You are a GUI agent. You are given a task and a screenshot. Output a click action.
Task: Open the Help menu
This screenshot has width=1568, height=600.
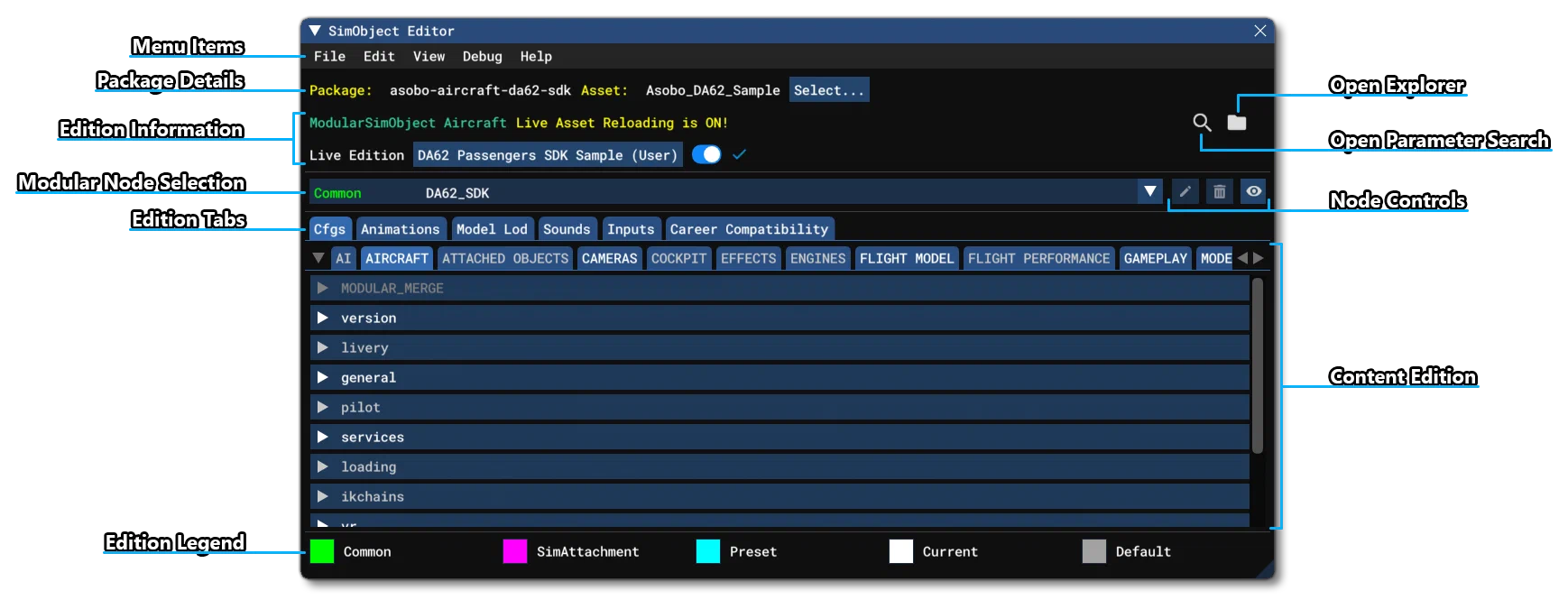click(x=536, y=56)
